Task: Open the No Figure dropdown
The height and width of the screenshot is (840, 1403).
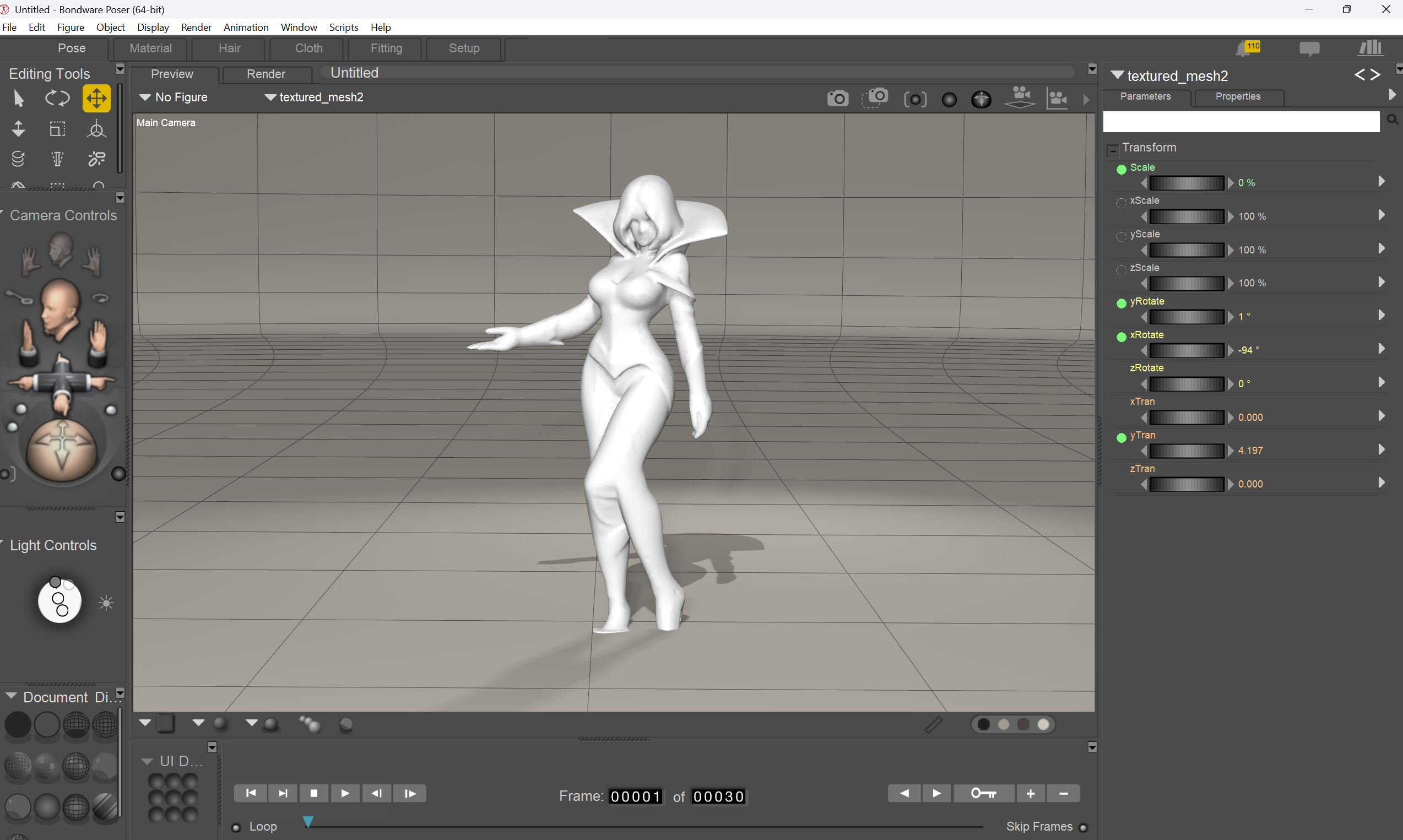Action: (174, 97)
